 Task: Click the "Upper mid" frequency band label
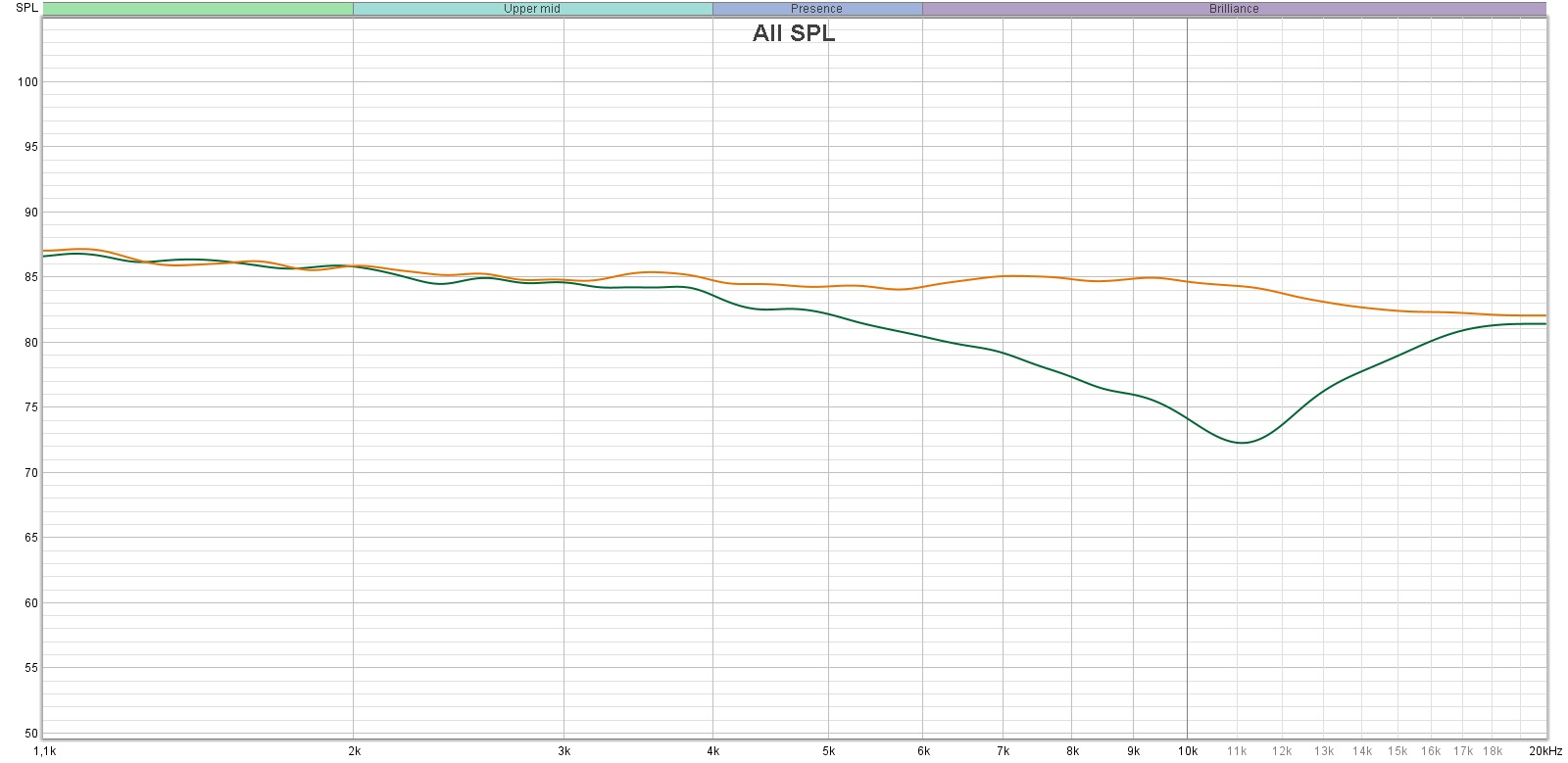[x=532, y=9]
